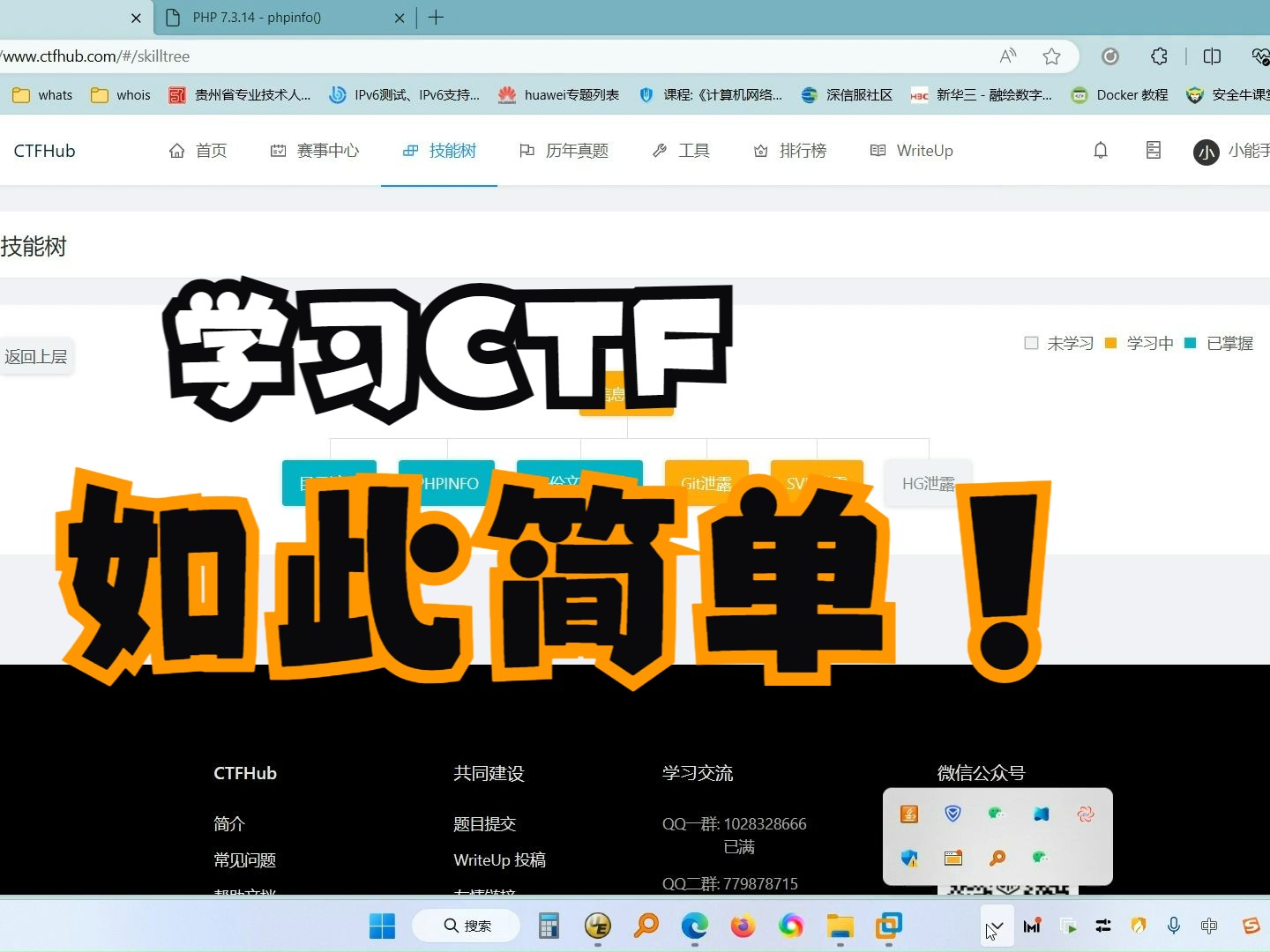
Task: Open File Explorer from the taskbar
Action: pos(840,926)
